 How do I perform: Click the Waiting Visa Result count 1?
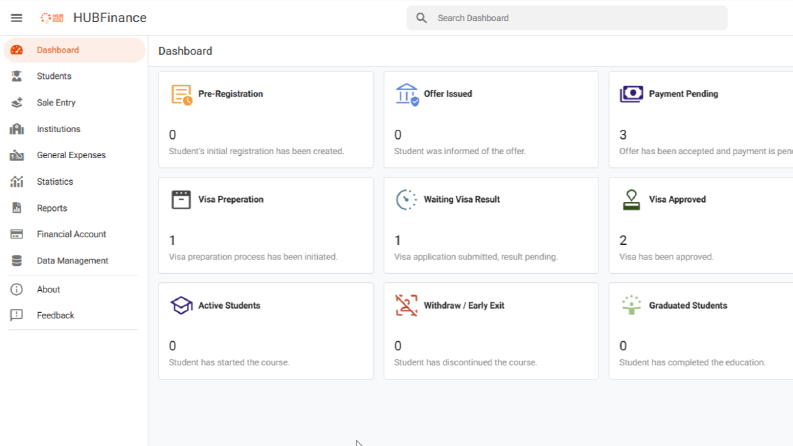pyautogui.click(x=398, y=241)
